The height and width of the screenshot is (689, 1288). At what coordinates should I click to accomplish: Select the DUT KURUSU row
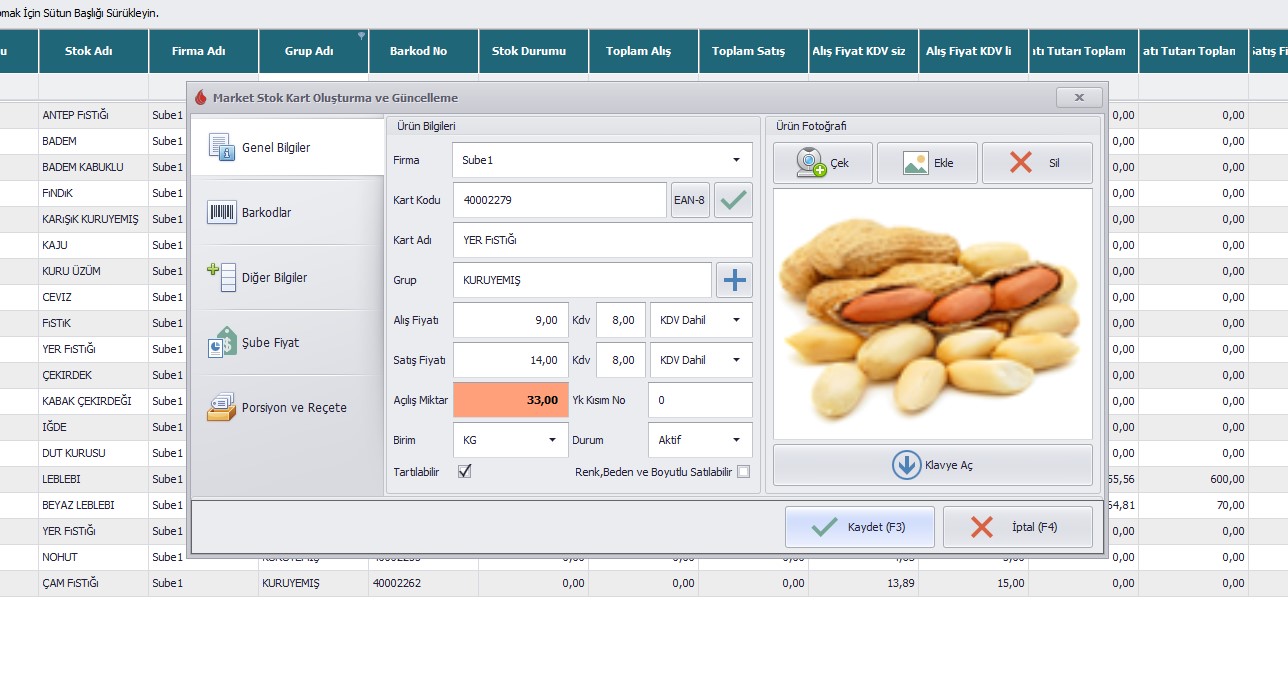click(x=94, y=453)
